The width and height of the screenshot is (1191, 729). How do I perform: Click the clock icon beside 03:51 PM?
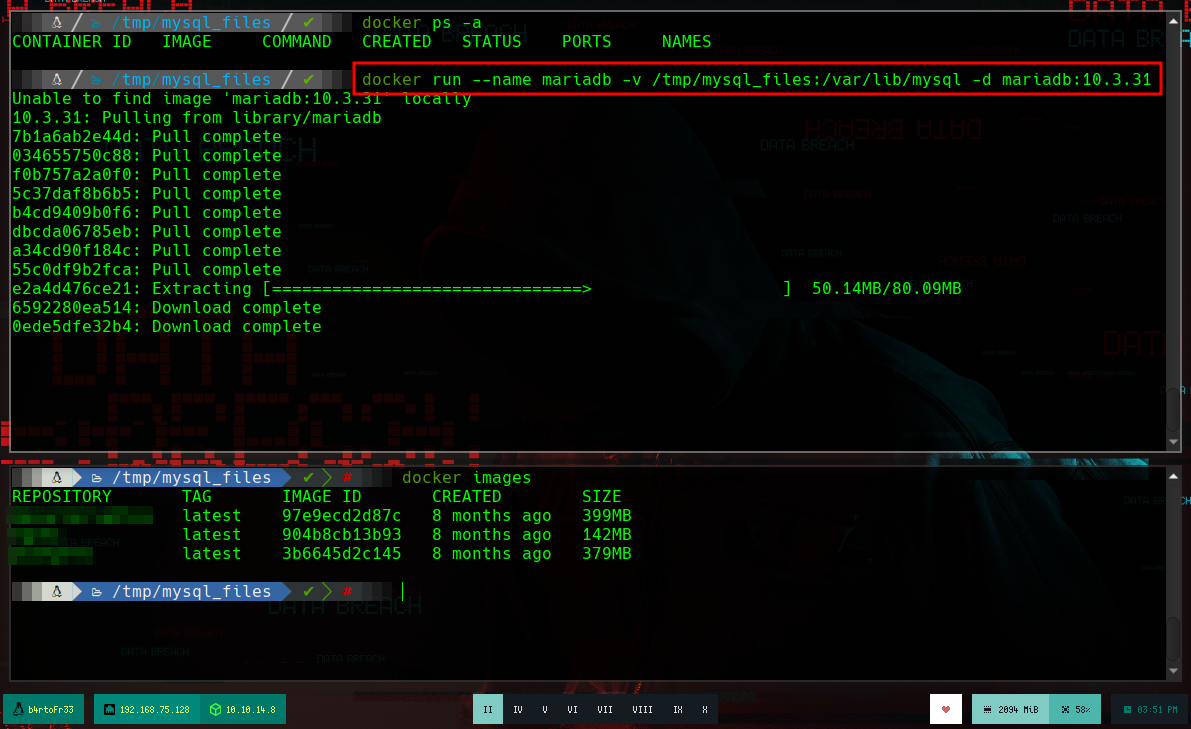coord(1127,709)
